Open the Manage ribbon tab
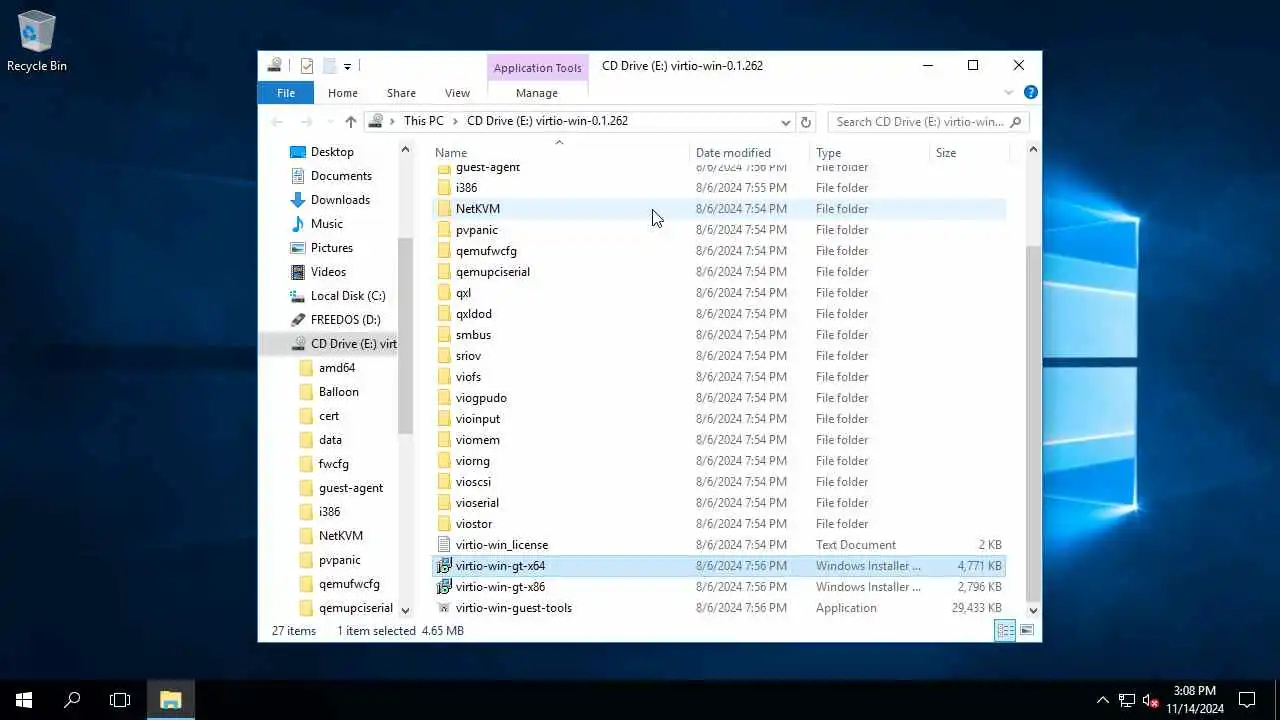This screenshot has height=720, width=1280. (537, 93)
